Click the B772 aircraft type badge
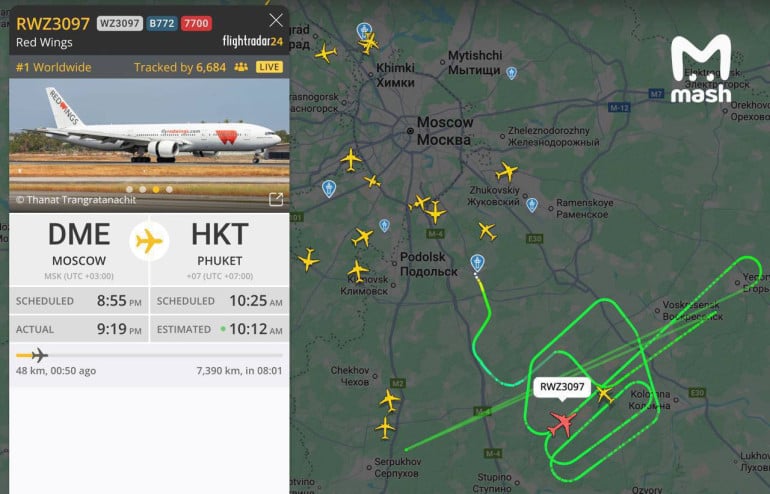The image size is (770, 494). [x=162, y=23]
